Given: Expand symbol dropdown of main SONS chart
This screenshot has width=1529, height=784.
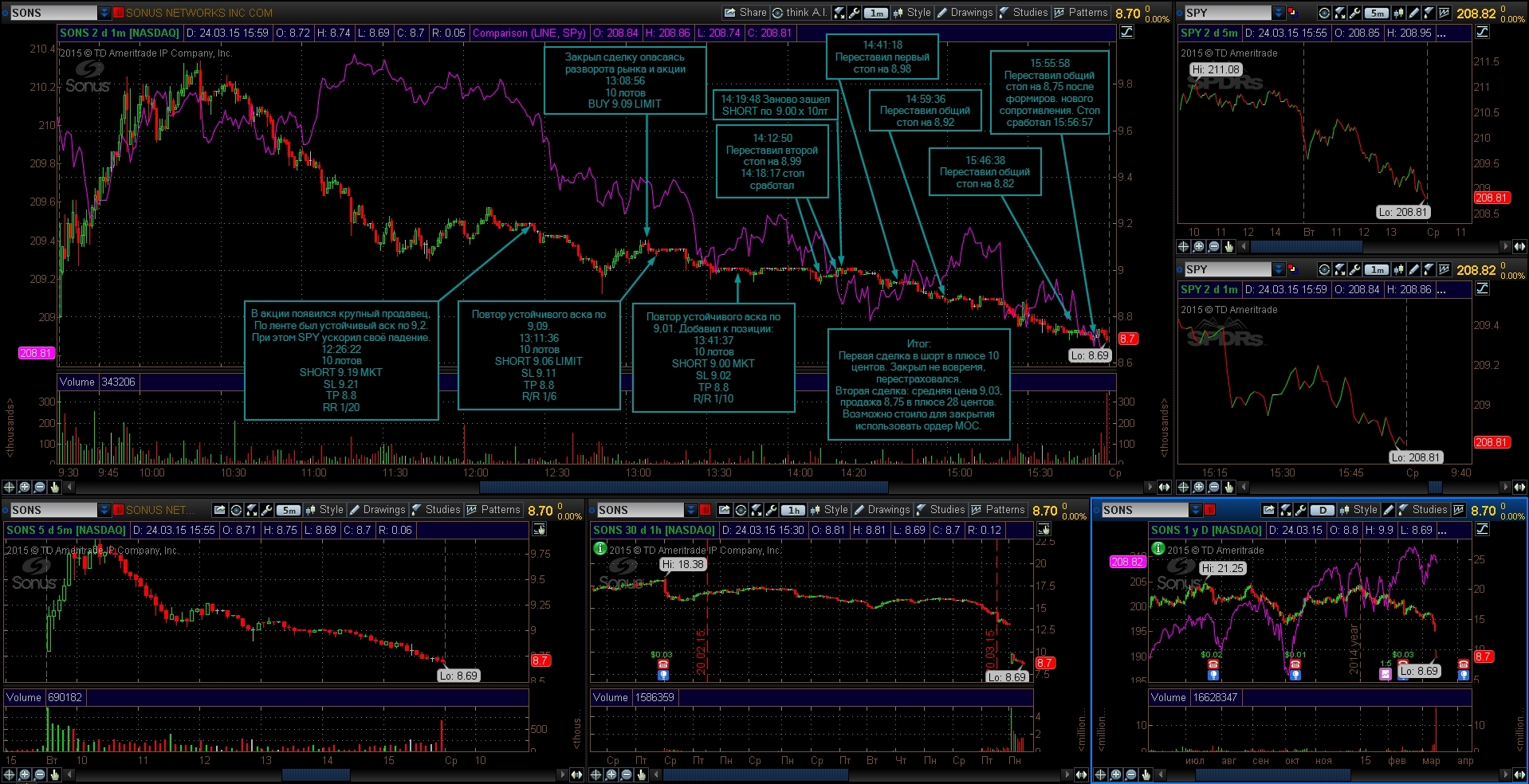Looking at the screenshot, I should click(x=104, y=13).
